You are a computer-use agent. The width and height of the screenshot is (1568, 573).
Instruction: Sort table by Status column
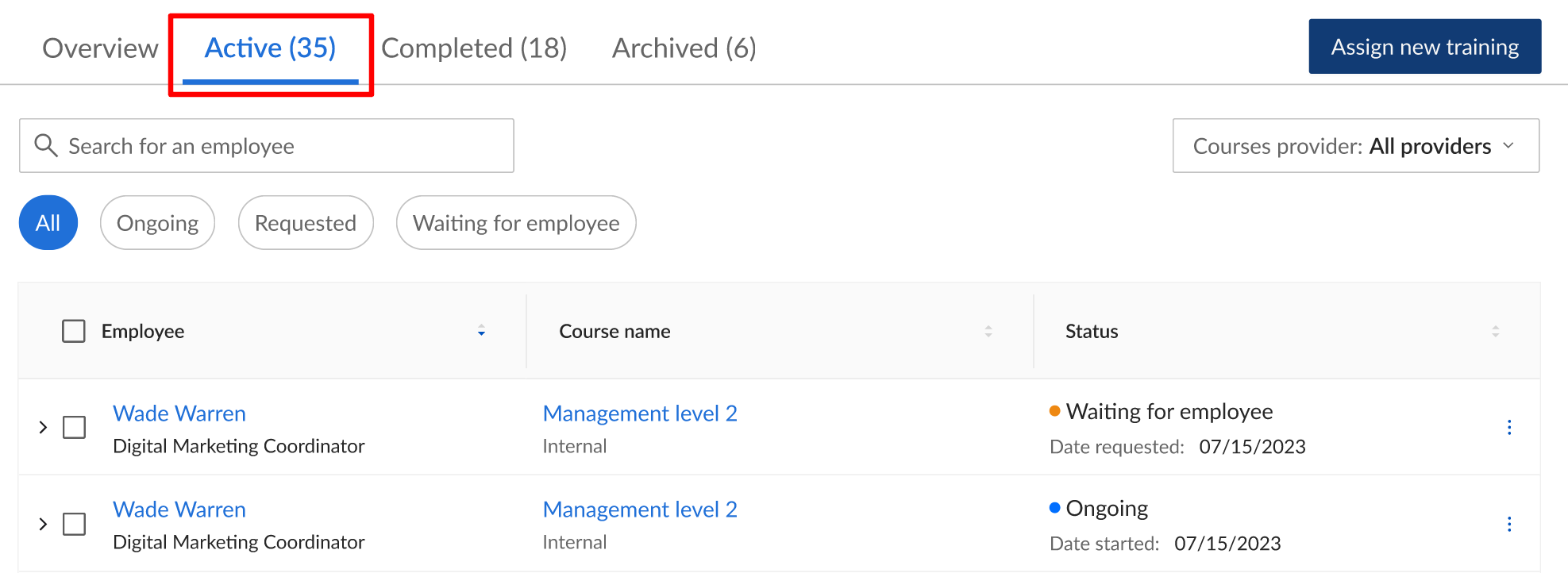(1495, 331)
